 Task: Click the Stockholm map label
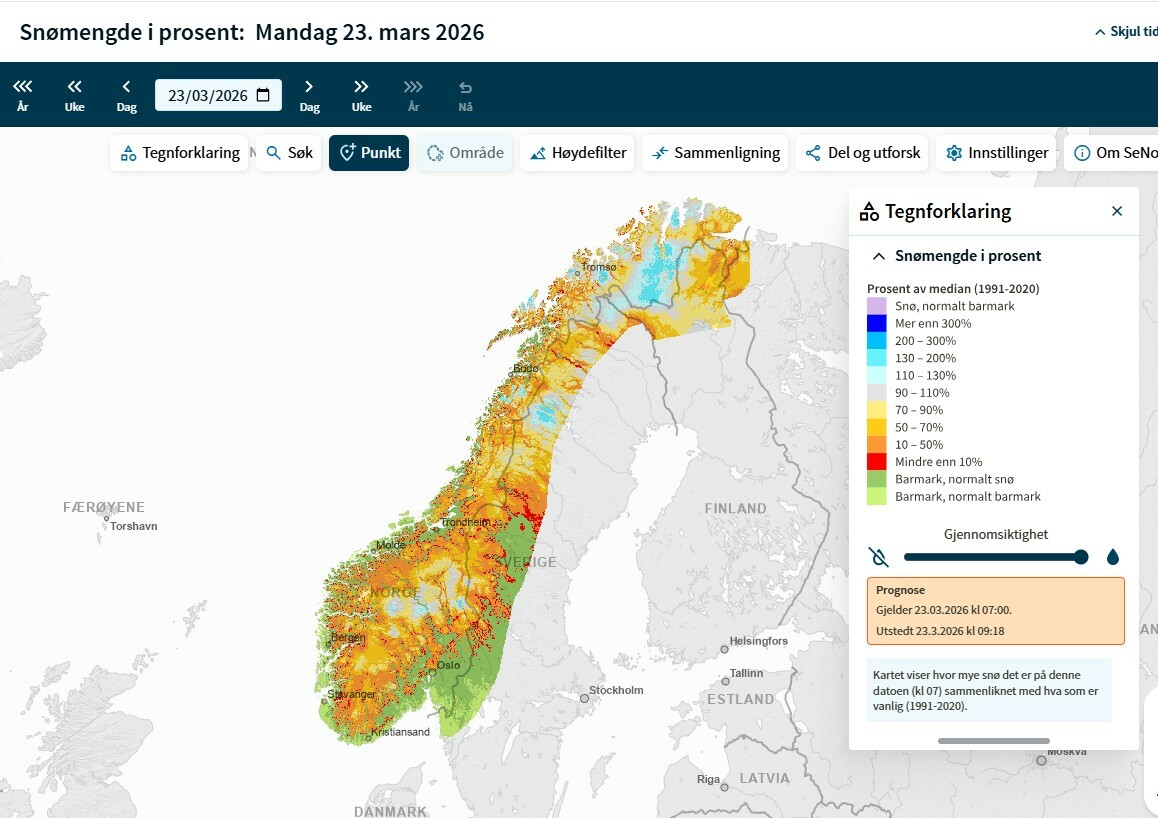[x=616, y=690]
